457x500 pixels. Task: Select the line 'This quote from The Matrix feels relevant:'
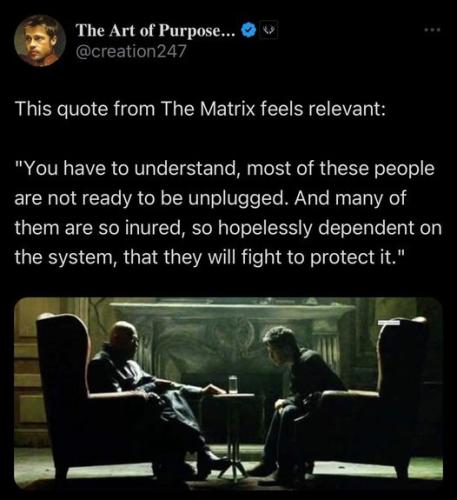[x=200, y=109]
